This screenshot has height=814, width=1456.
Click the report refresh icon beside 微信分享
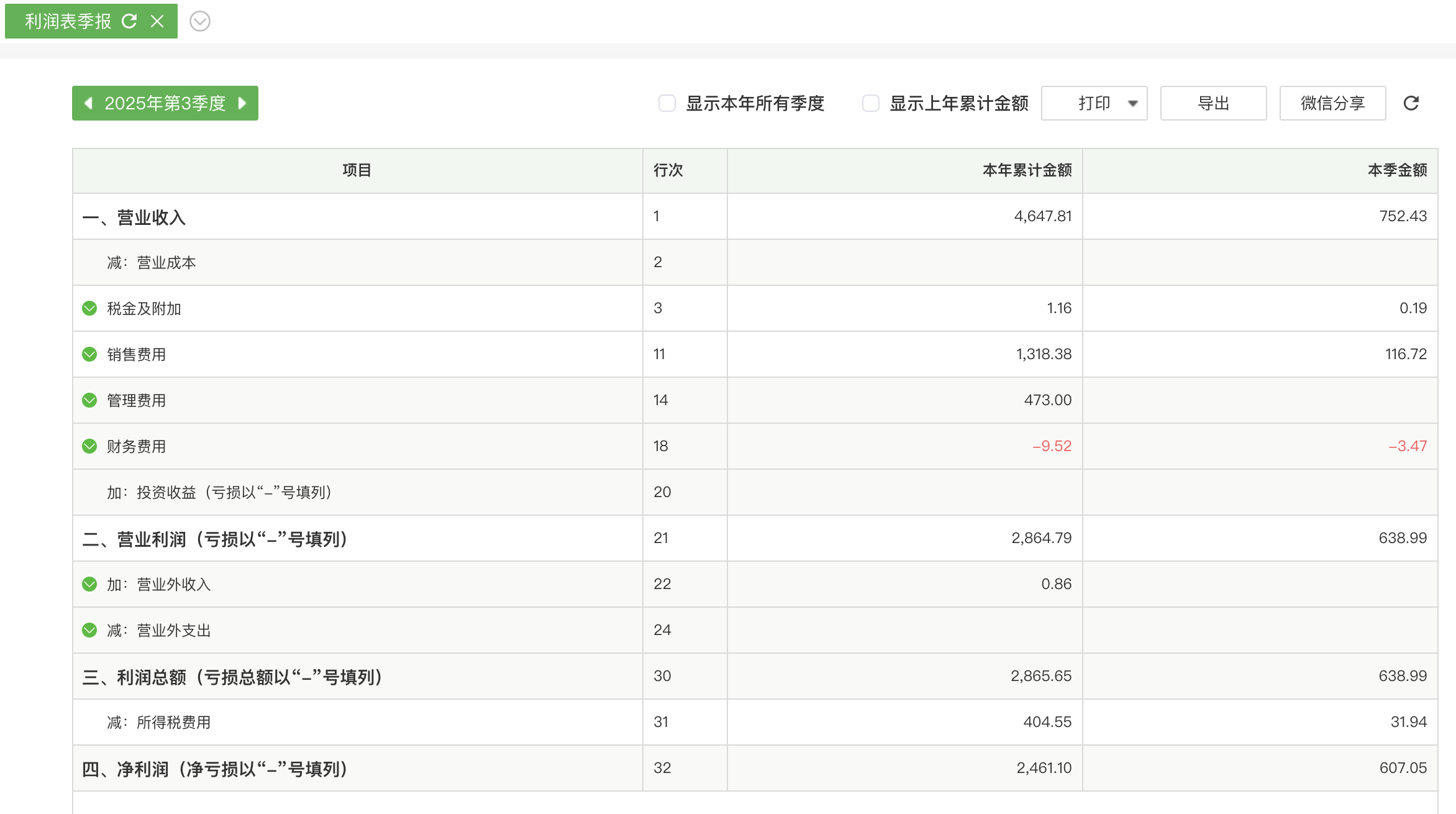[1411, 103]
